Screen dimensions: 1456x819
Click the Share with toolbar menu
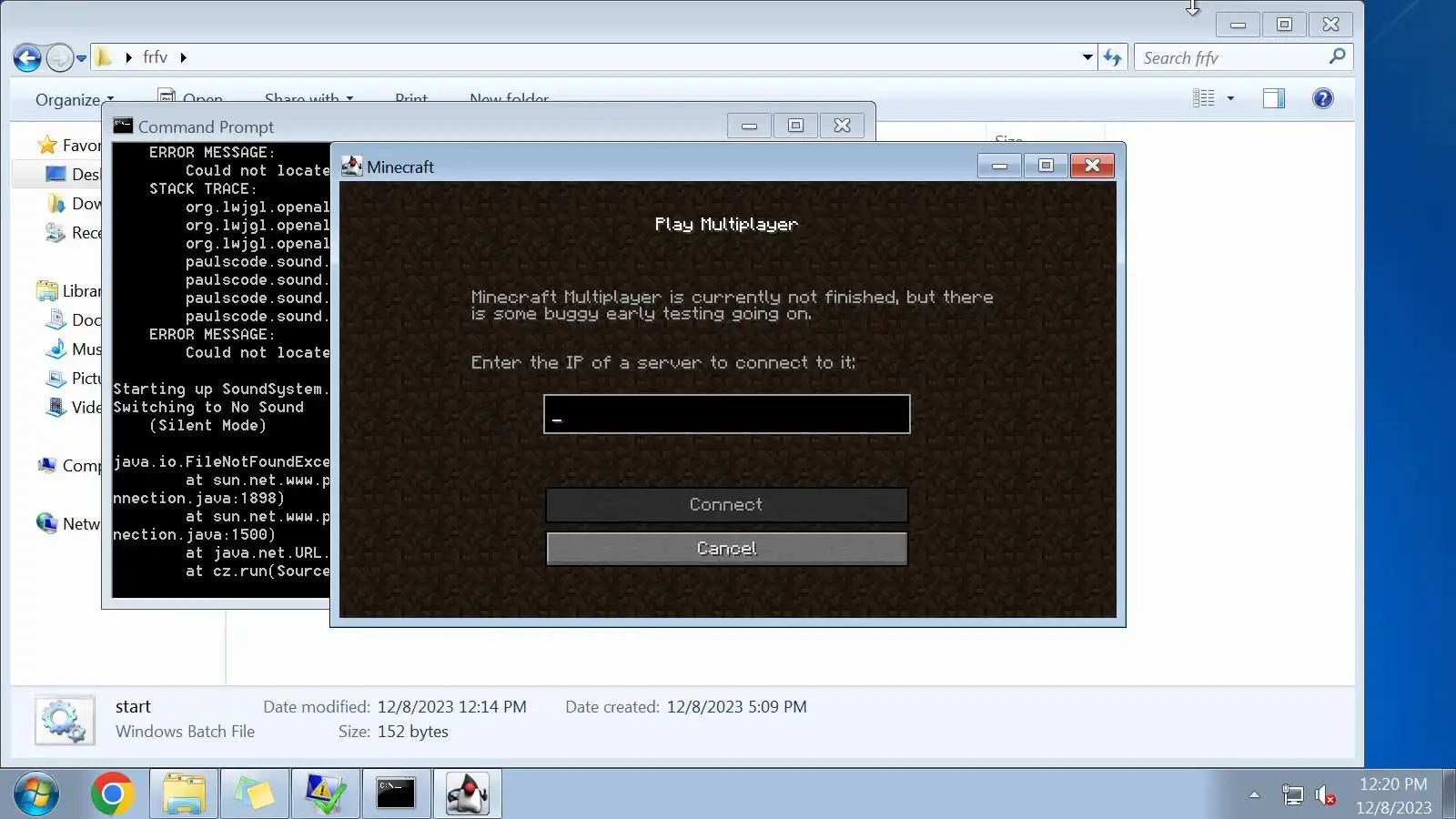[x=308, y=98]
